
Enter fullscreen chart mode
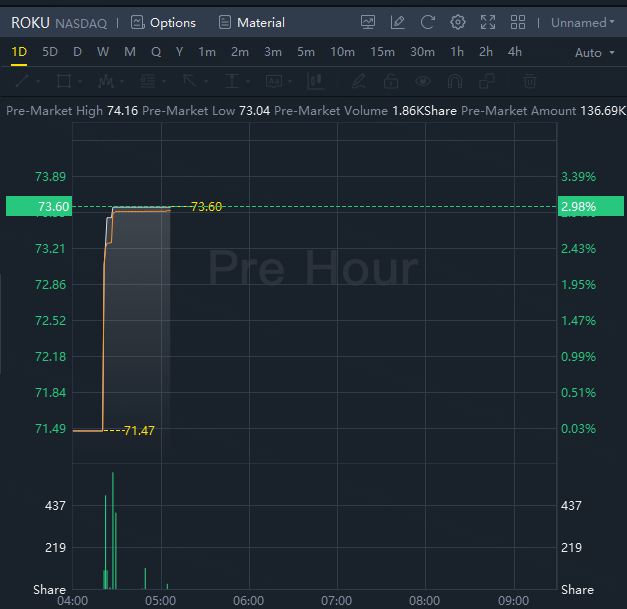point(488,22)
